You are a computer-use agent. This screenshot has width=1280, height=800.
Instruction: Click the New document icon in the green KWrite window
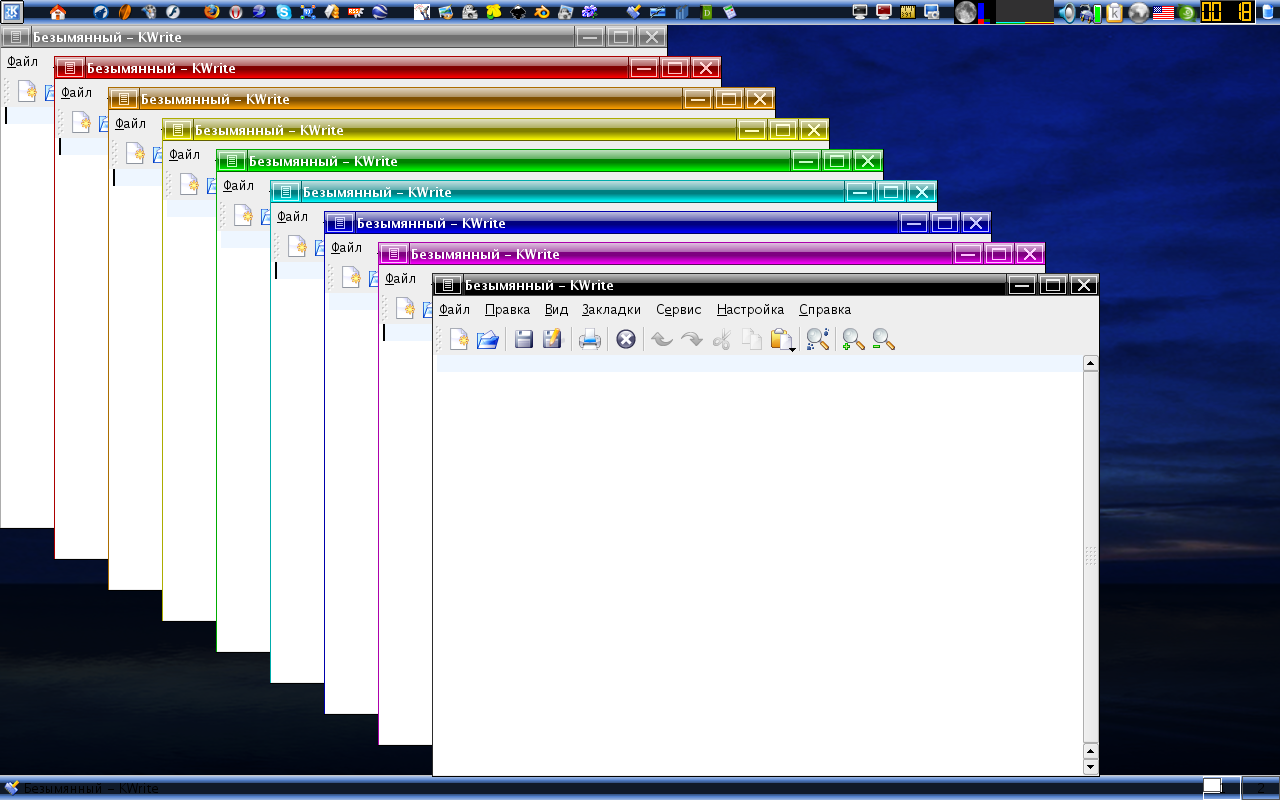(x=243, y=216)
